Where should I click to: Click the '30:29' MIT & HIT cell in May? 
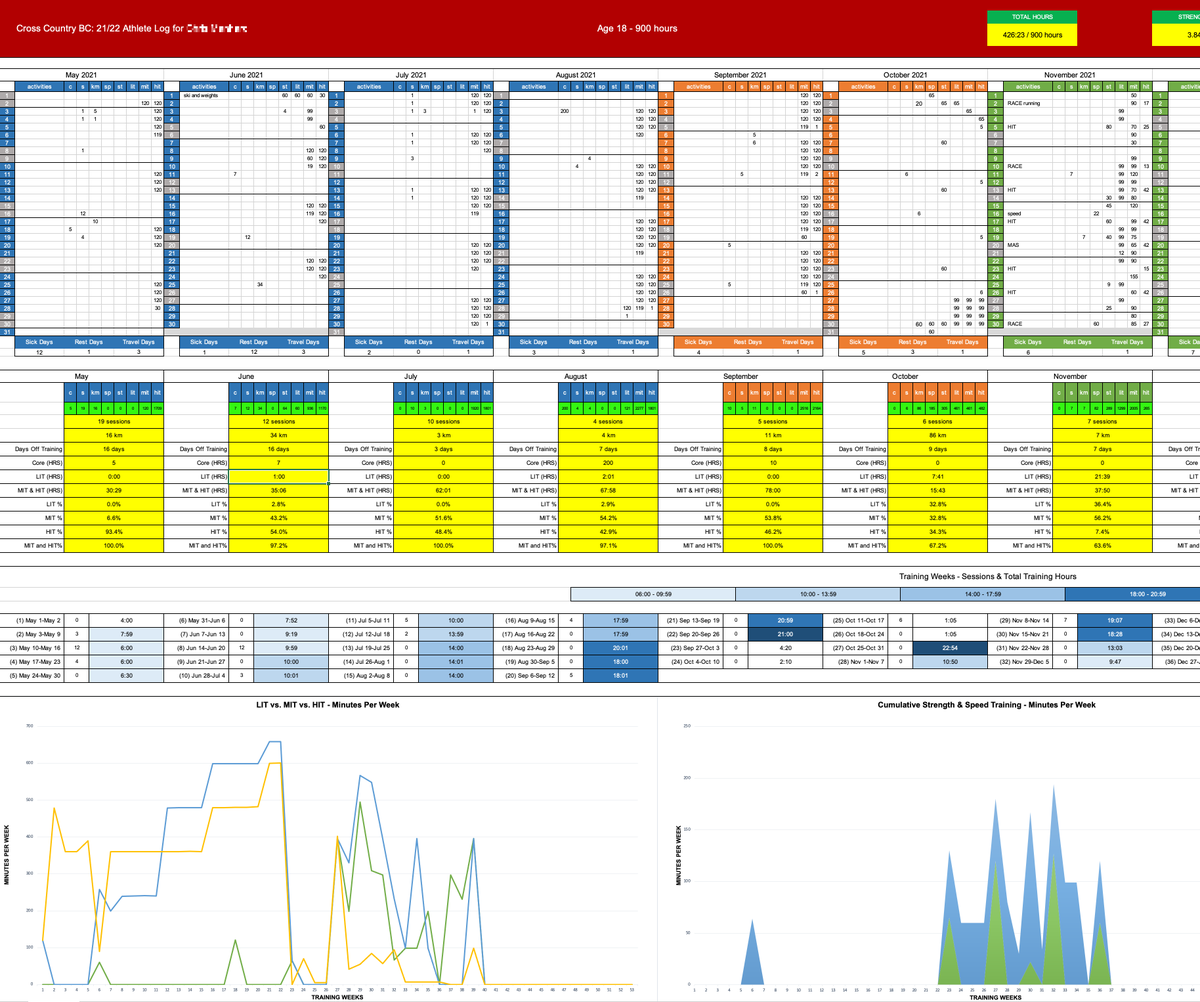click(x=114, y=491)
